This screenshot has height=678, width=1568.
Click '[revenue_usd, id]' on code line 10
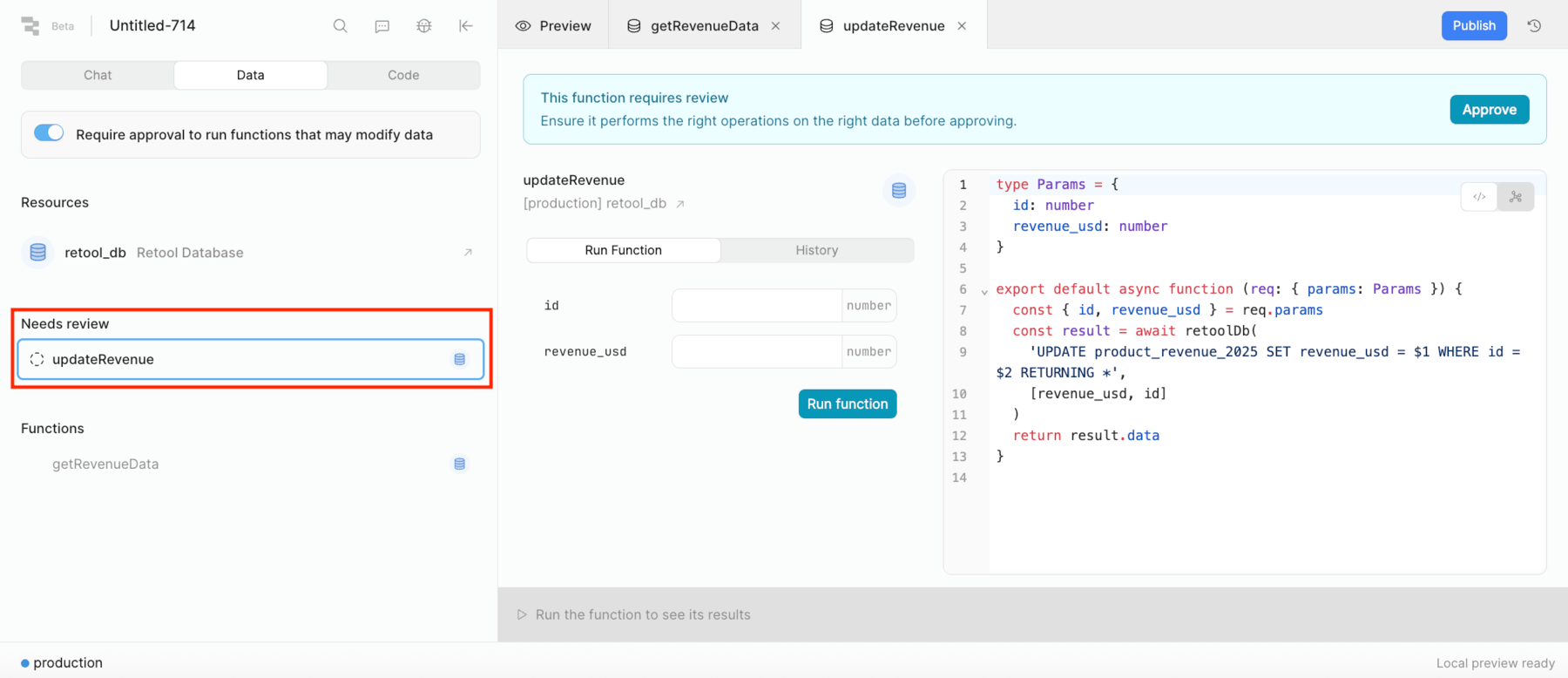pyautogui.click(x=1098, y=394)
